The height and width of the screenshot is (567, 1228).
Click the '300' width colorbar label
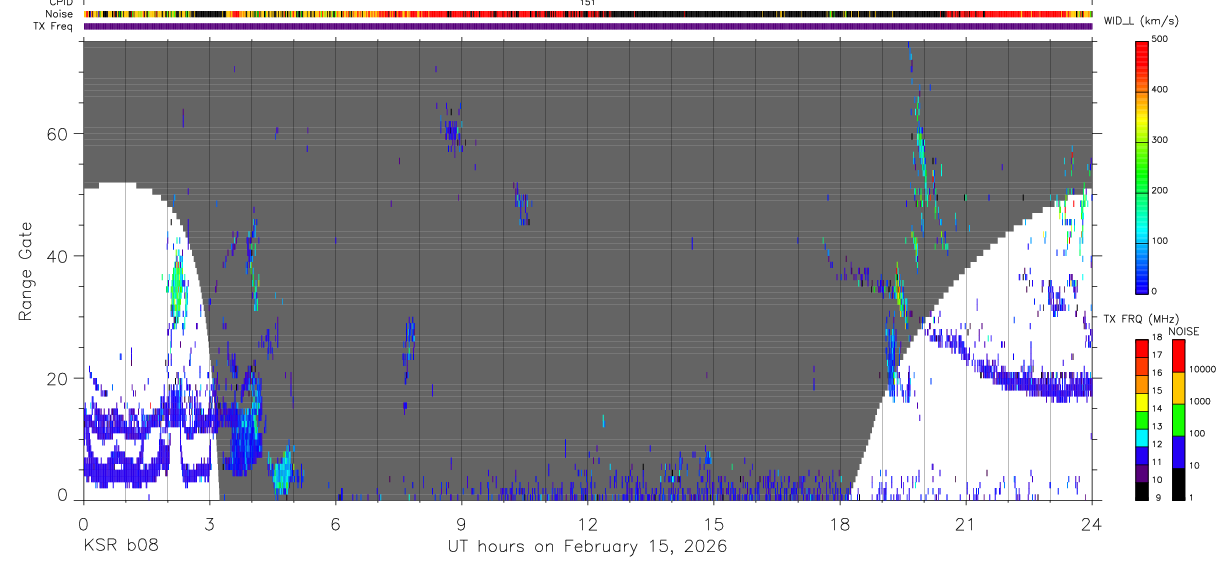coord(1160,140)
